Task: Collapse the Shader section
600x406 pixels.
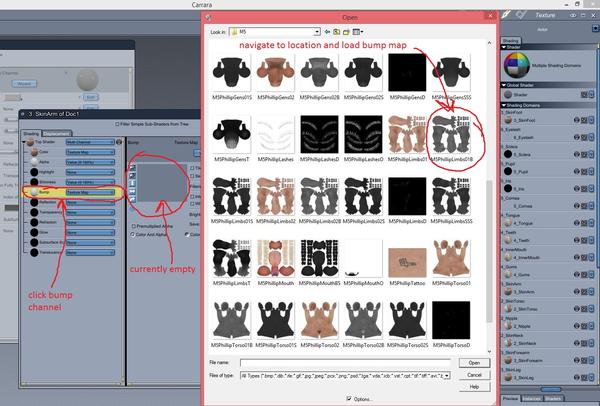Action: pos(504,47)
